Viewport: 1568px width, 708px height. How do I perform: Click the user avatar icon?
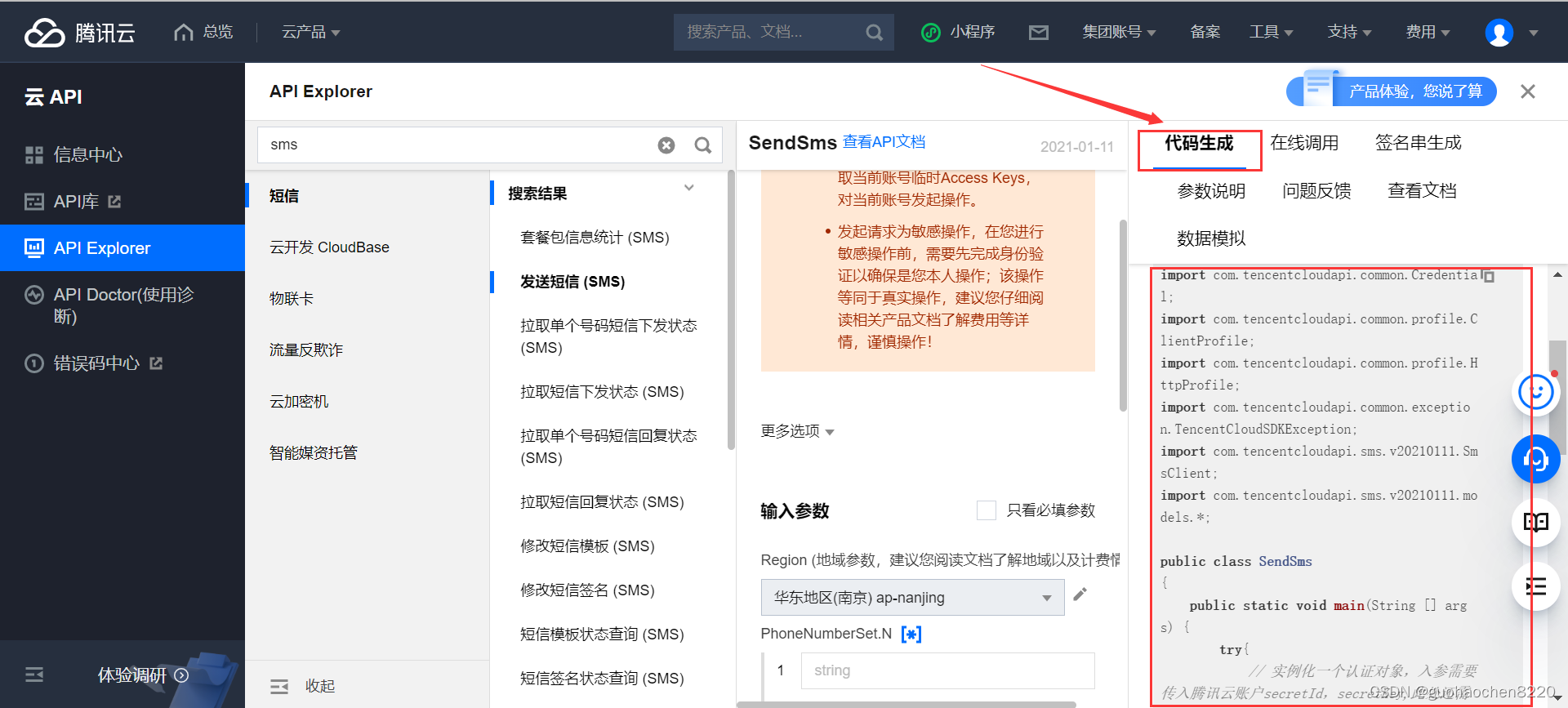click(x=1499, y=33)
